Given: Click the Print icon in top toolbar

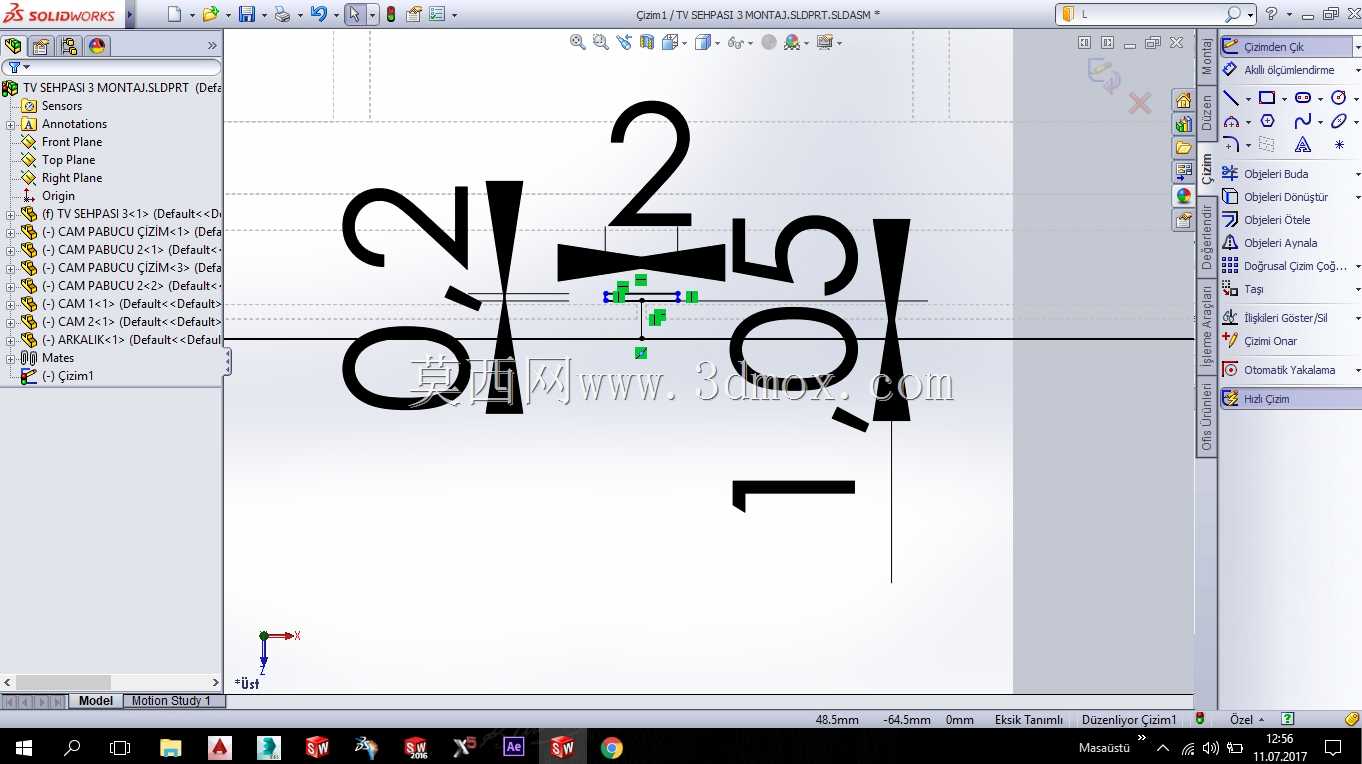Looking at the screenshot, I should (282, 14).
